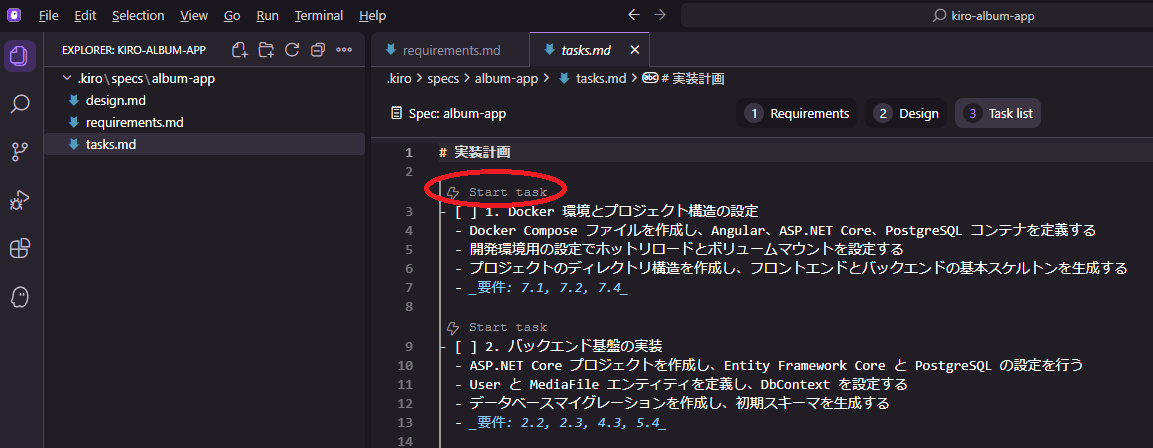The image size is (1153, 448).
Task: Open design.md in the file tree
Action: pos(116,100)
